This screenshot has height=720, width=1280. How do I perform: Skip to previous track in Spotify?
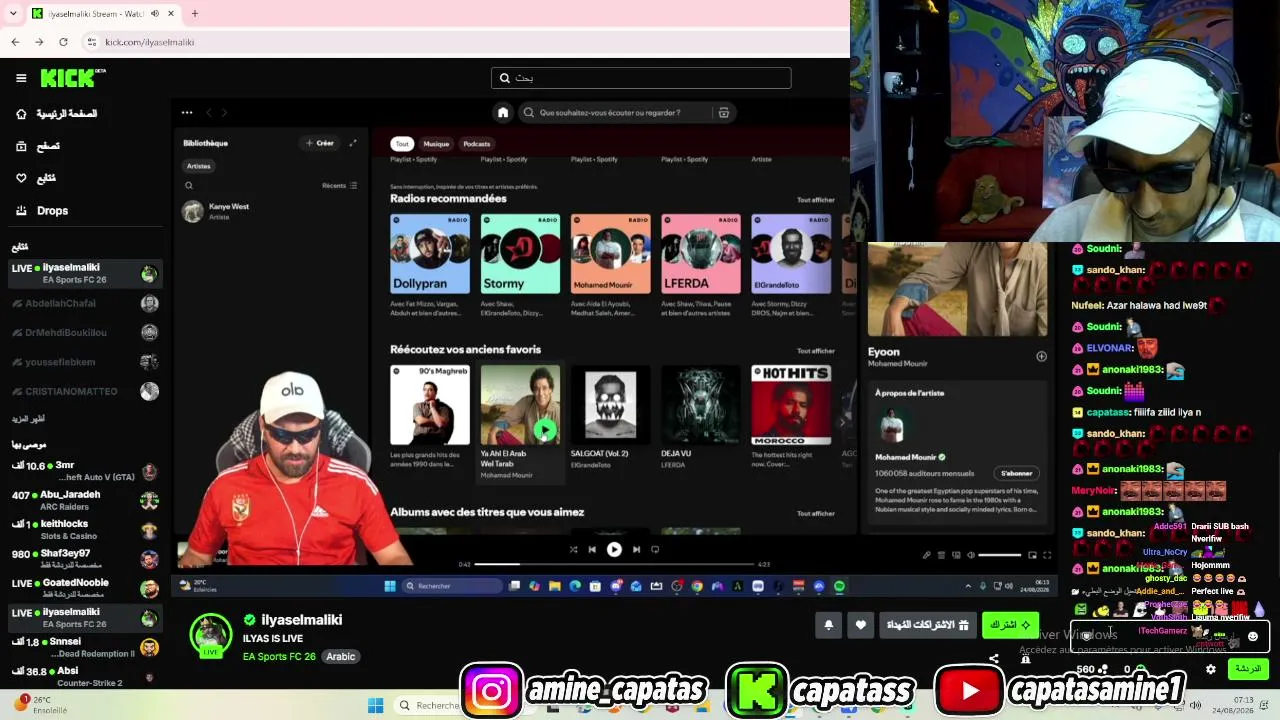pos(592,549)
